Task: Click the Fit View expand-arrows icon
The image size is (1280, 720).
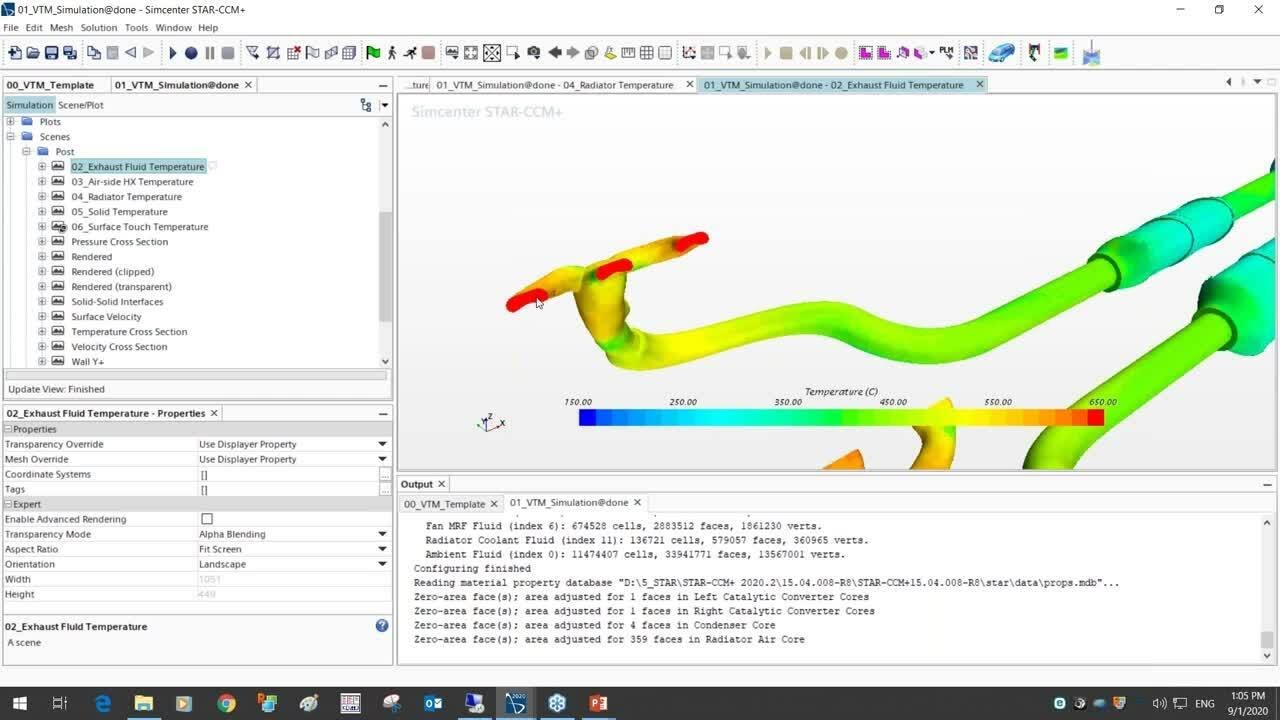Action: 472,53
